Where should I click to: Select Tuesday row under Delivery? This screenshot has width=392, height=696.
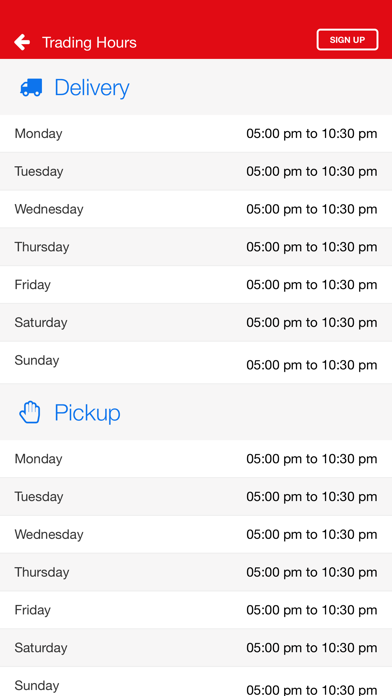coord(196,171)
